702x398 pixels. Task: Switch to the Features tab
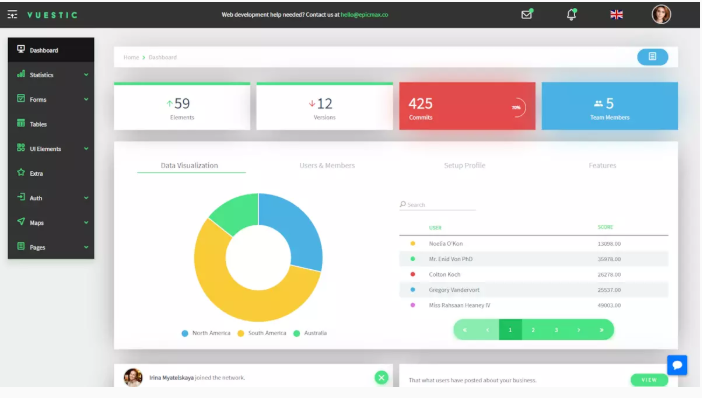pyautogui.click(x=602, y=165)
